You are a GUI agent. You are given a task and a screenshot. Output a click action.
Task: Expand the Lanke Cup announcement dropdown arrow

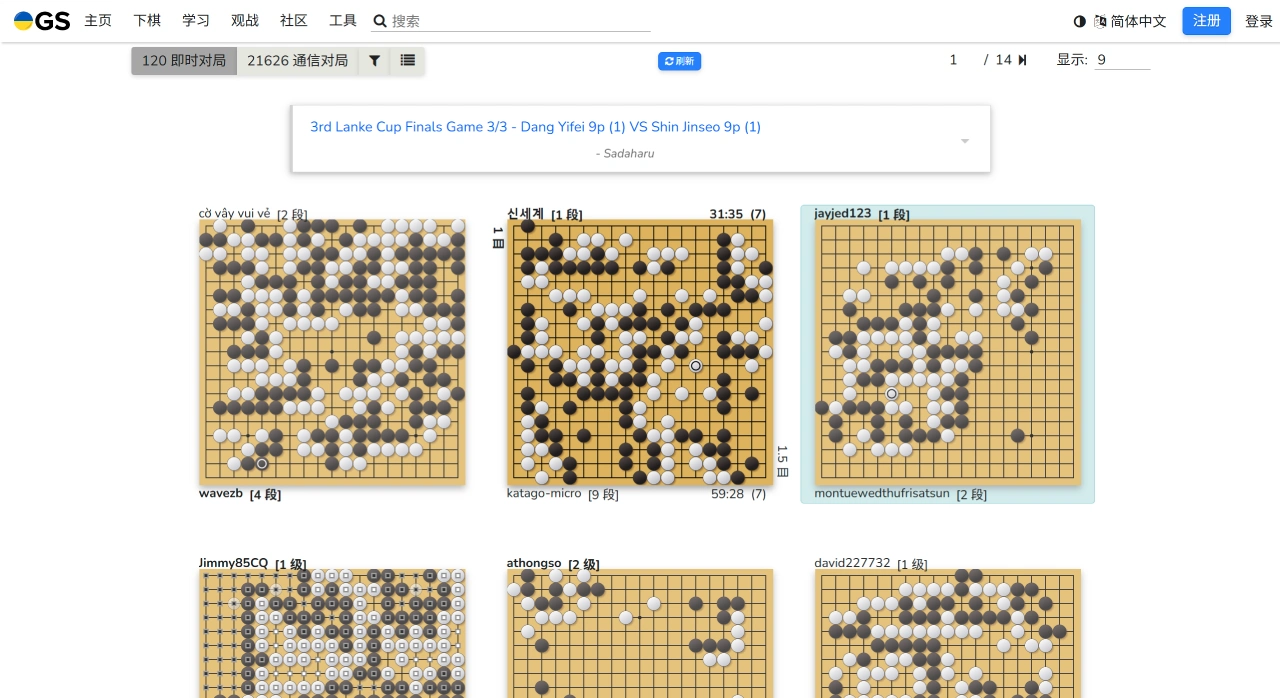click(x=965, y=141)
